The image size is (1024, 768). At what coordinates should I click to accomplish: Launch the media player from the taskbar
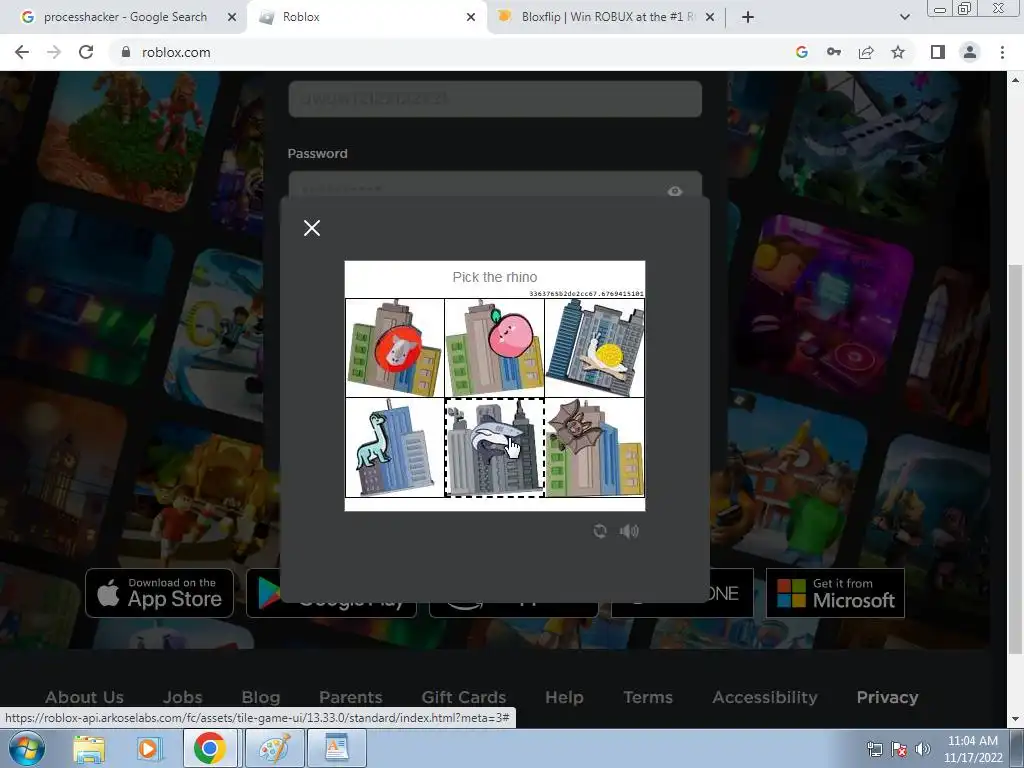pyautogui.click(x=148, y=748)
